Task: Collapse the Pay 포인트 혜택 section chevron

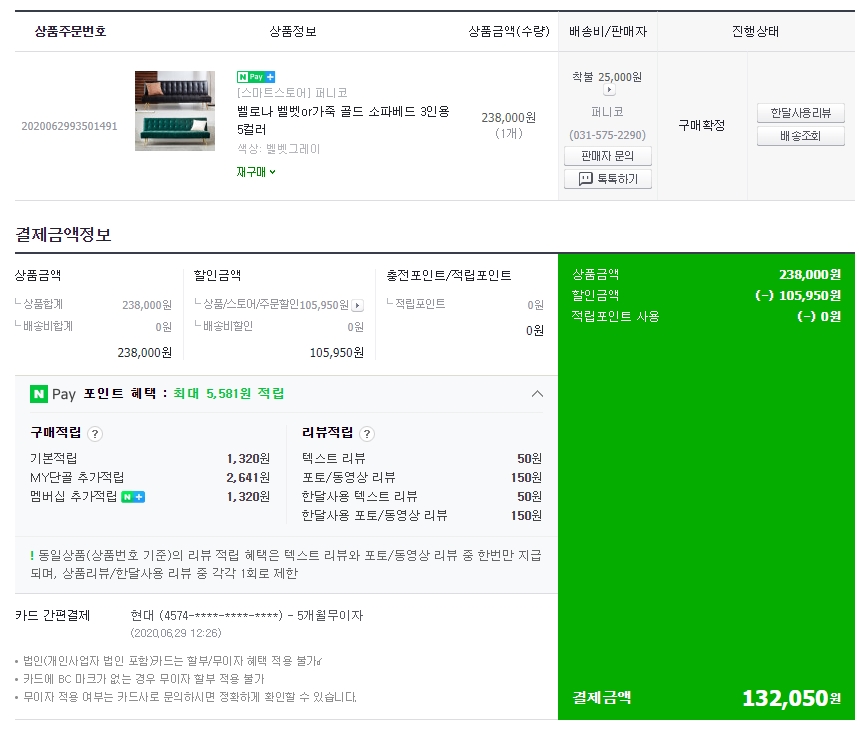Action: [x=537, y=394]
